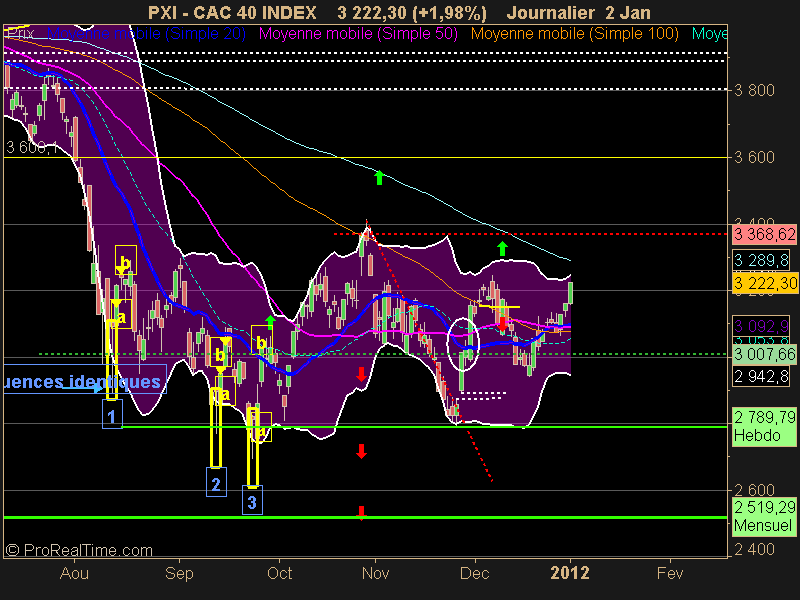Click '2012' on the time axis
800x600 pixels.
pos(569,573)
